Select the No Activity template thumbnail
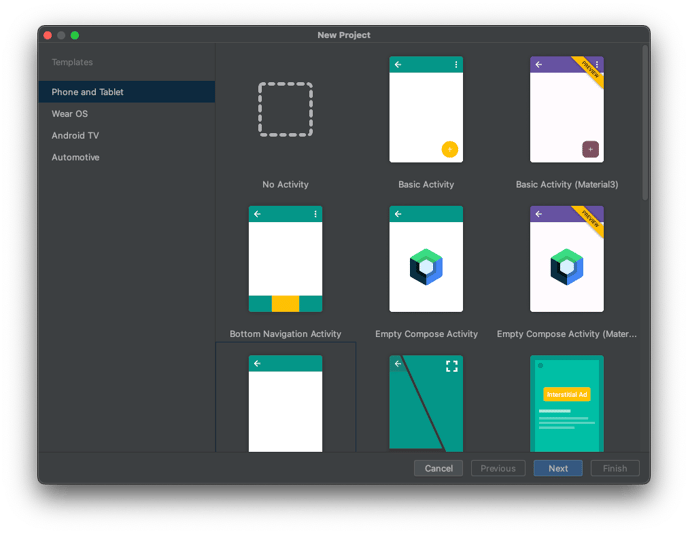The image size is (688, 534). pos(285,110)
